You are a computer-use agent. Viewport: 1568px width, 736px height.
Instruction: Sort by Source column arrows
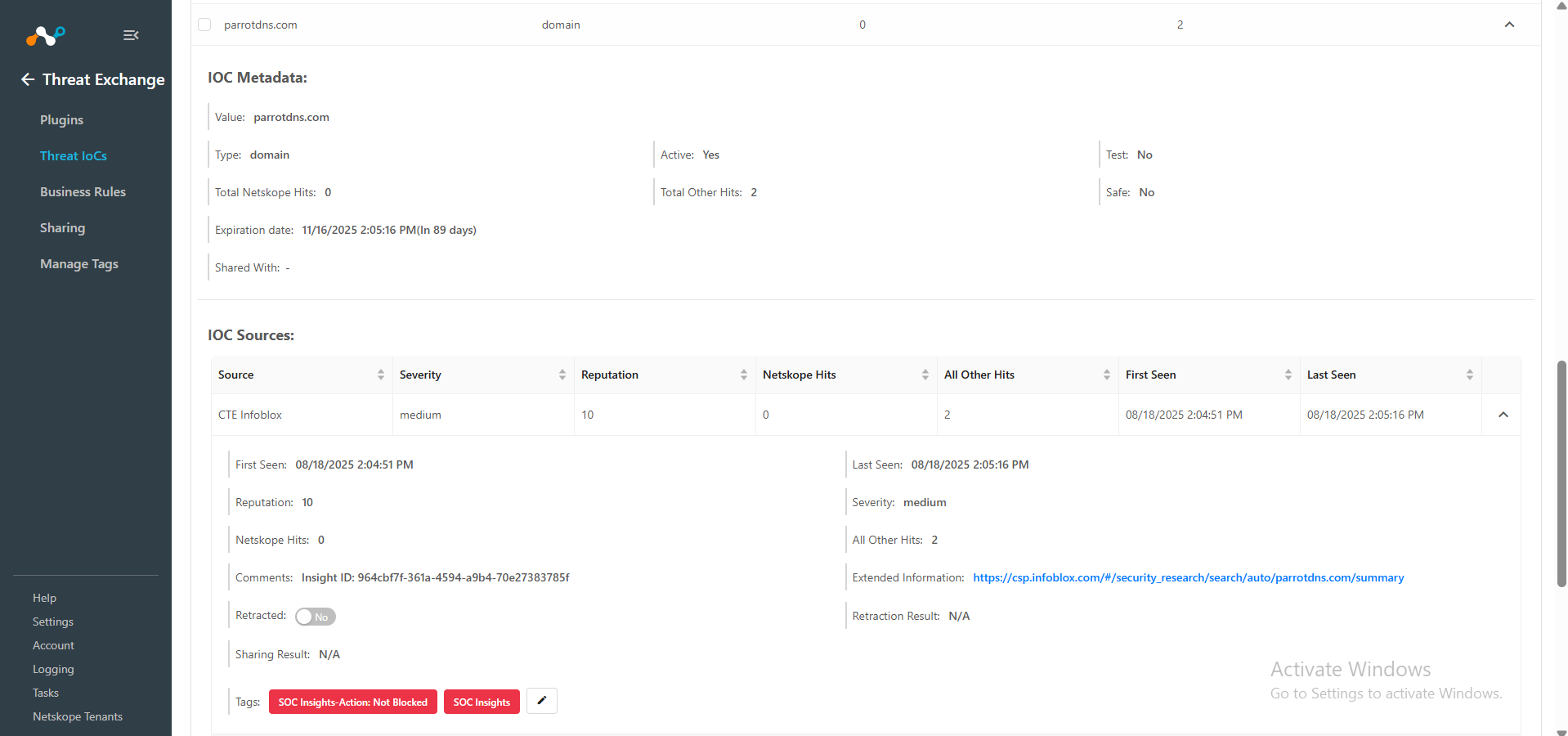pyautogui.click(x=381, y=375)
